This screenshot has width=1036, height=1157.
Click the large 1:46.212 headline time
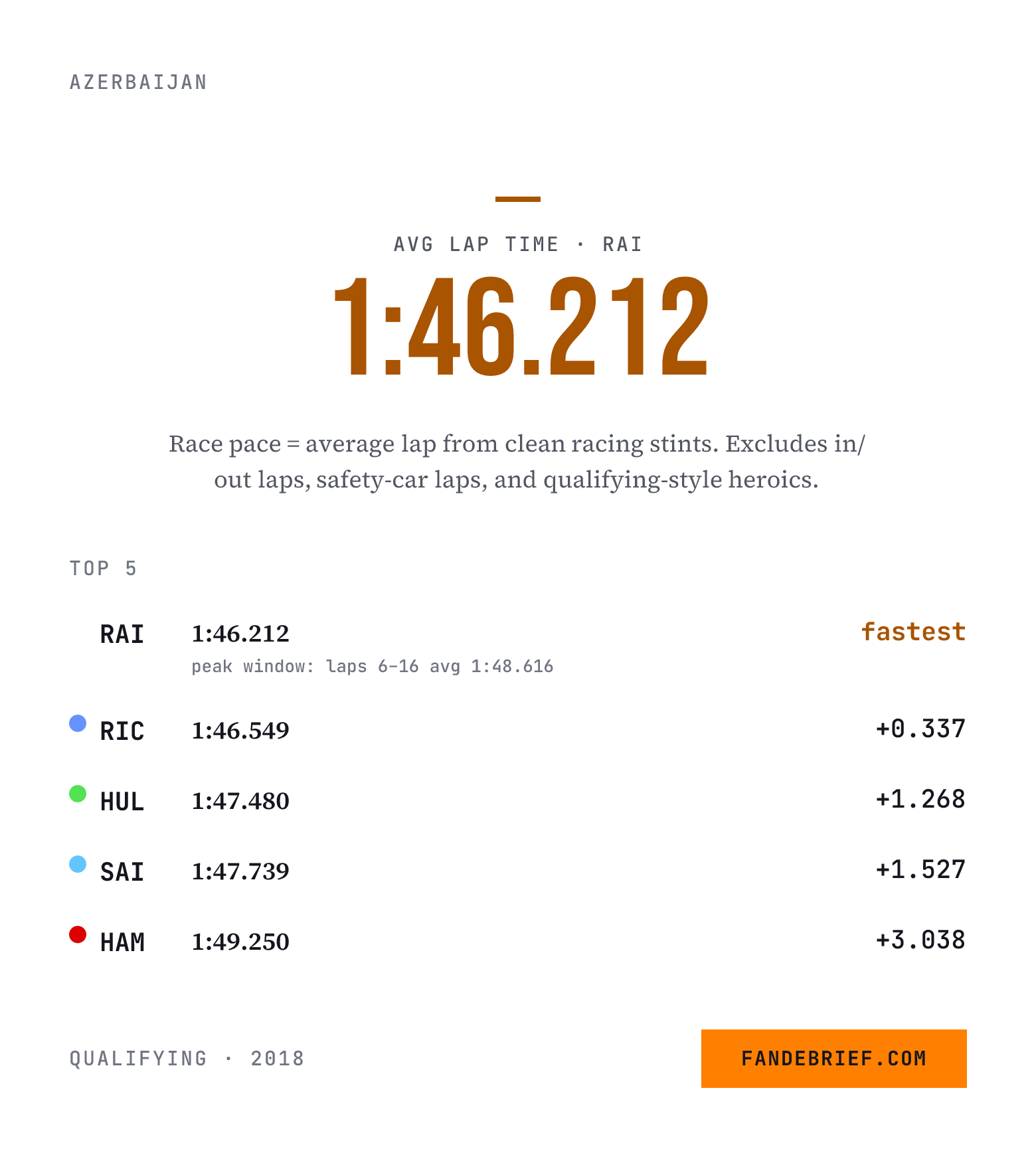click(x=521, y=326)
